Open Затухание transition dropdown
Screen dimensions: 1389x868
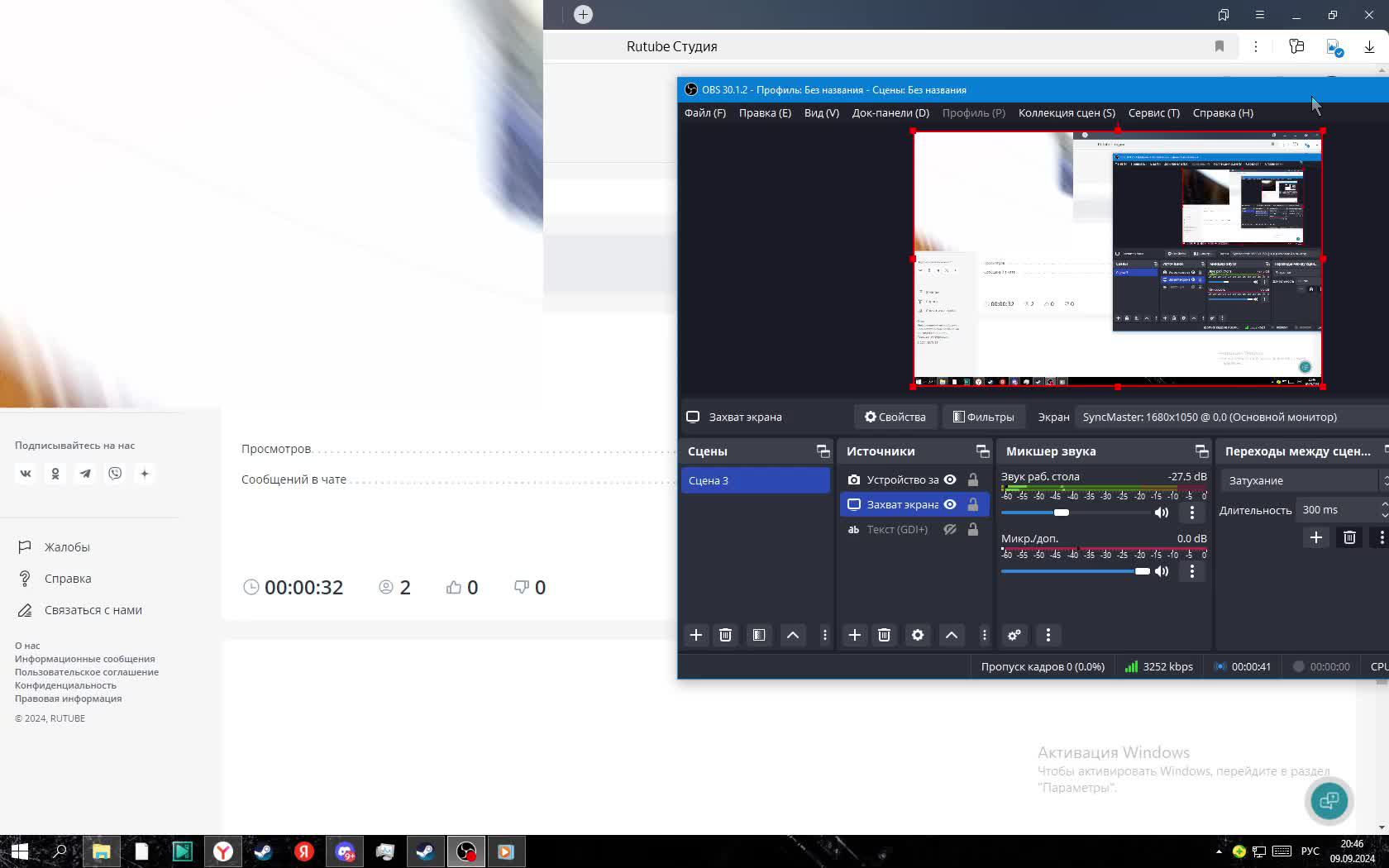coord(1305,480)
